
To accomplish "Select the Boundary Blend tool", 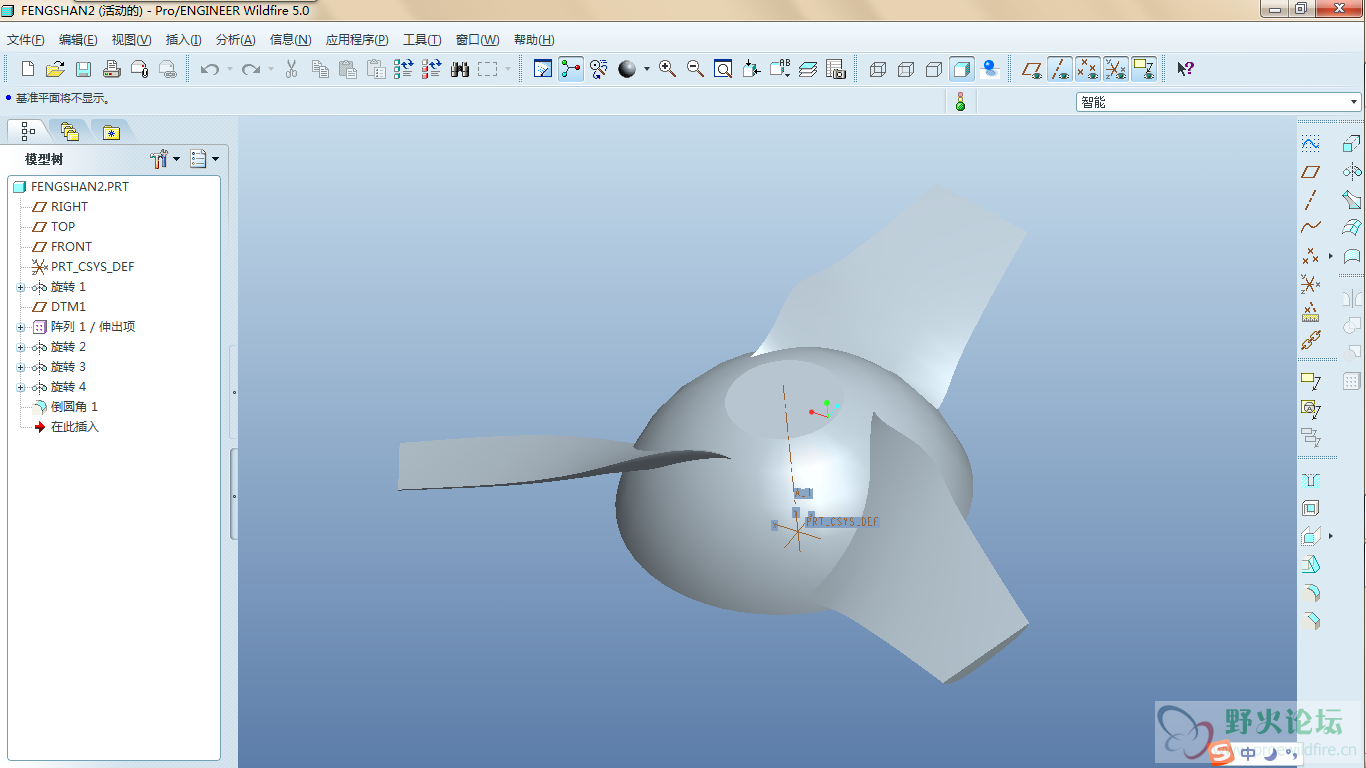I will (1352, 228).
